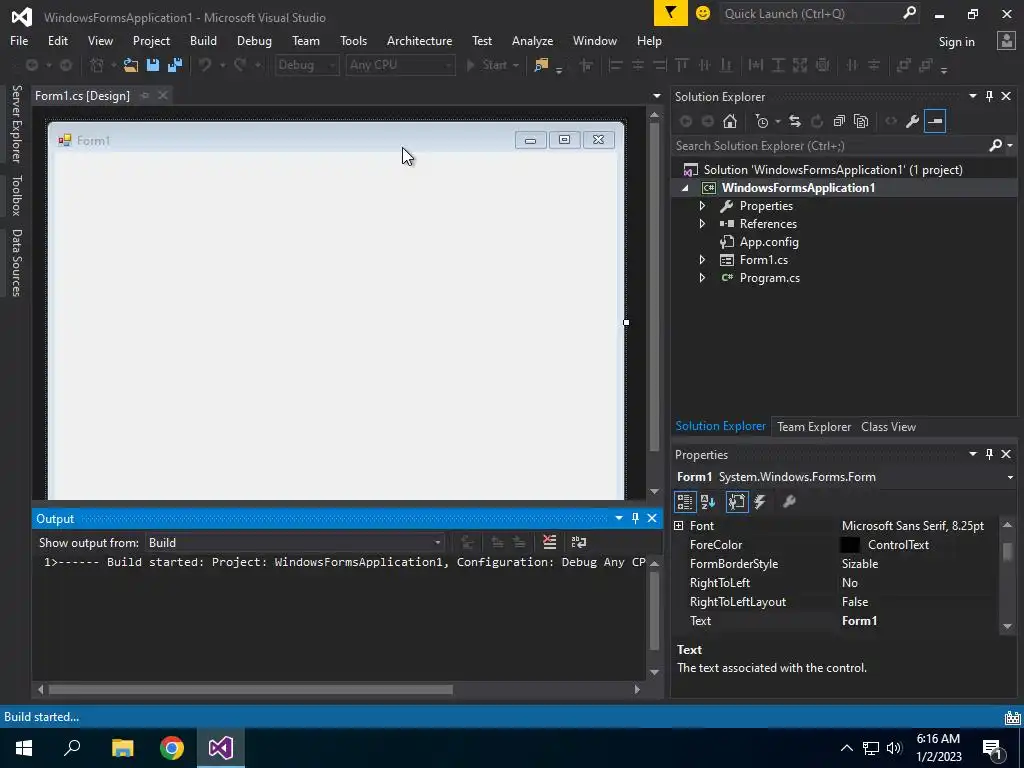Close the Form1.cs [Design] tab
1024x768 pixels.
(163, 95)
